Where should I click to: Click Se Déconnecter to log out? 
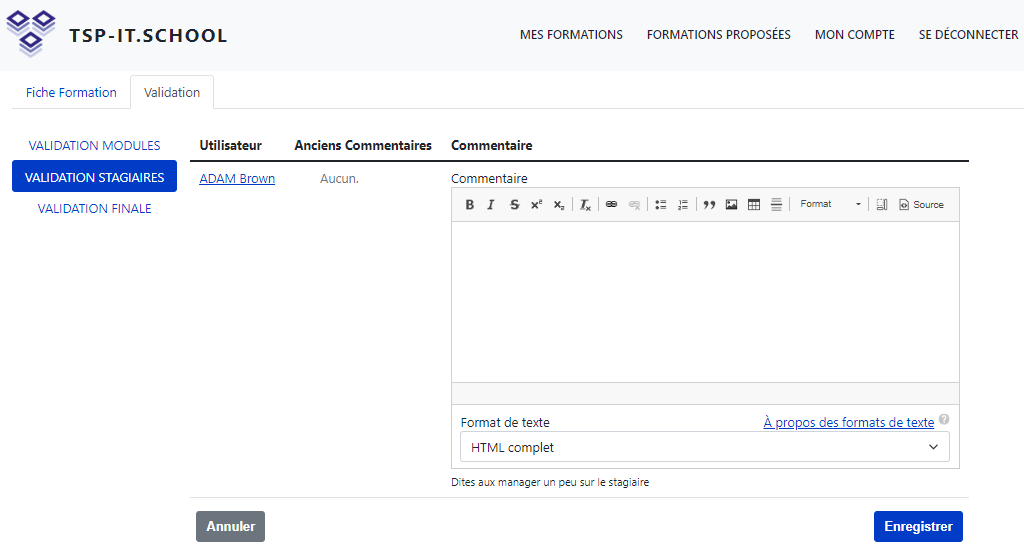pyautogui.click(x=968, y=35)
